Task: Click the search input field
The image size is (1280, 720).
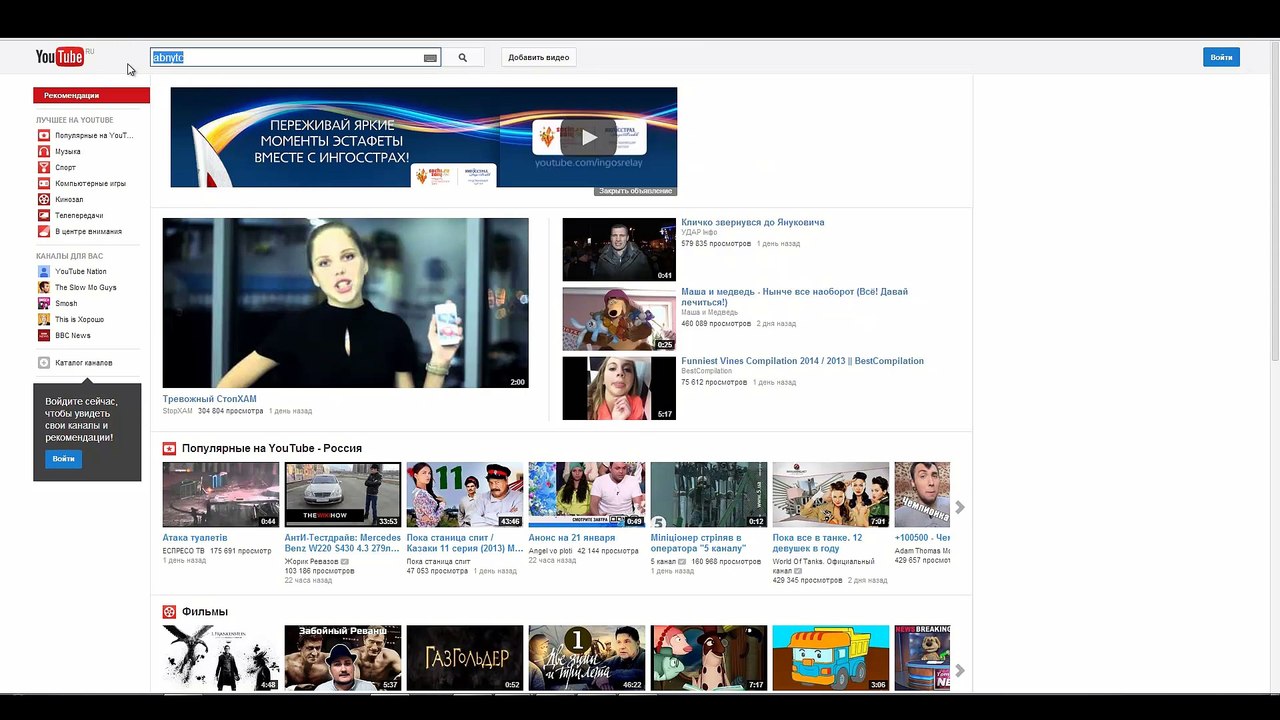Action: click(x=287, y=58)
